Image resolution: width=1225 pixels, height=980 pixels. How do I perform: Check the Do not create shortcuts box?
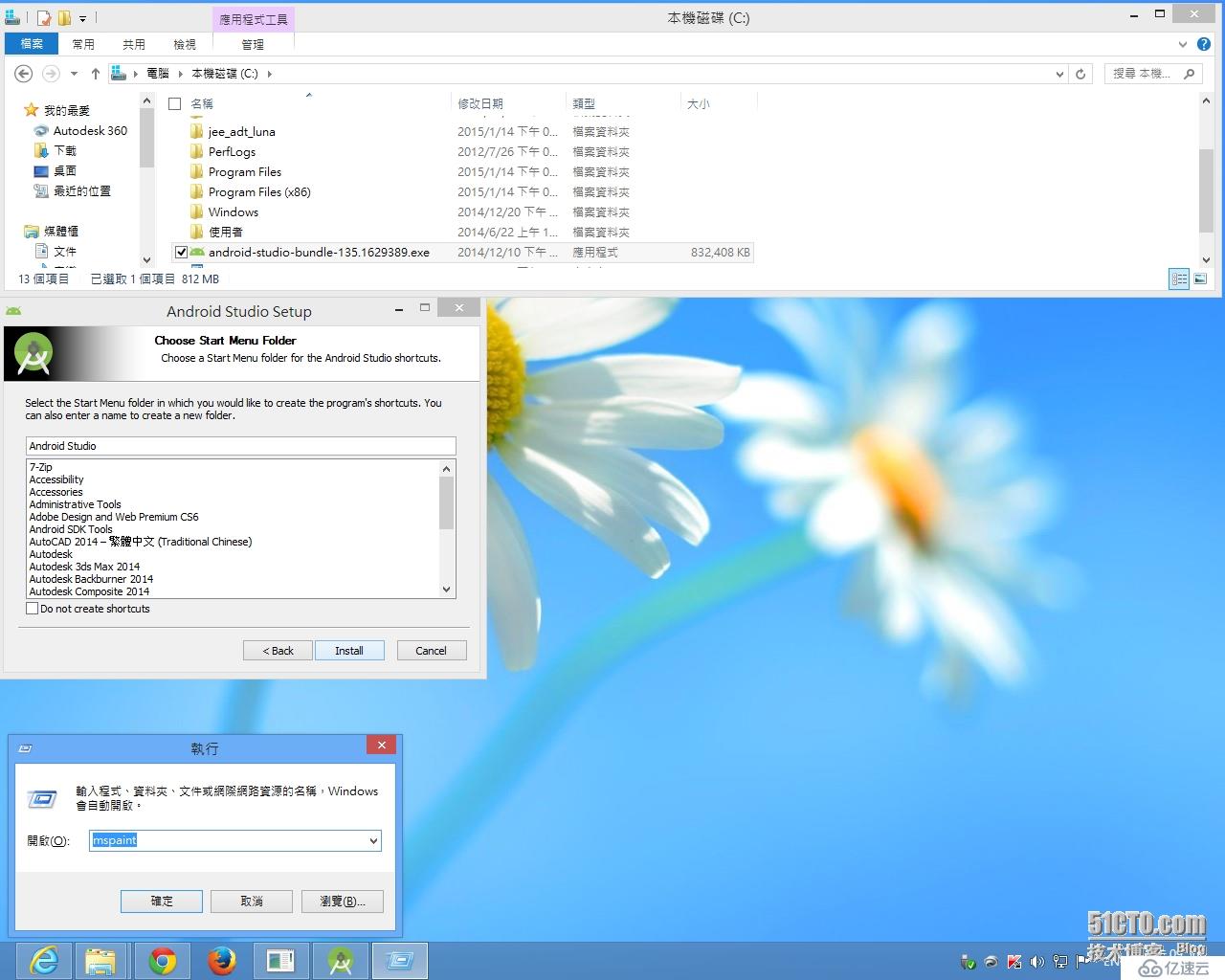click(x=33, y=609)
